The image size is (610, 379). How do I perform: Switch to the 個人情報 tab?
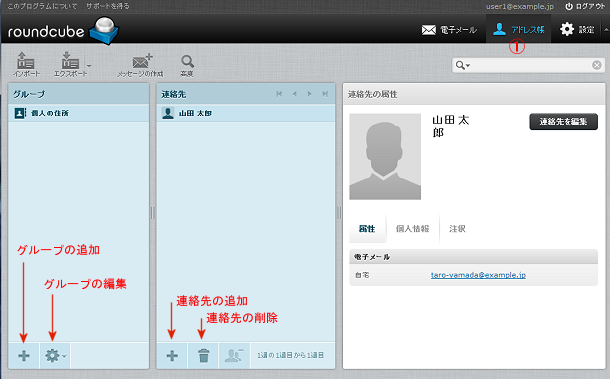[x=412, y=229]
